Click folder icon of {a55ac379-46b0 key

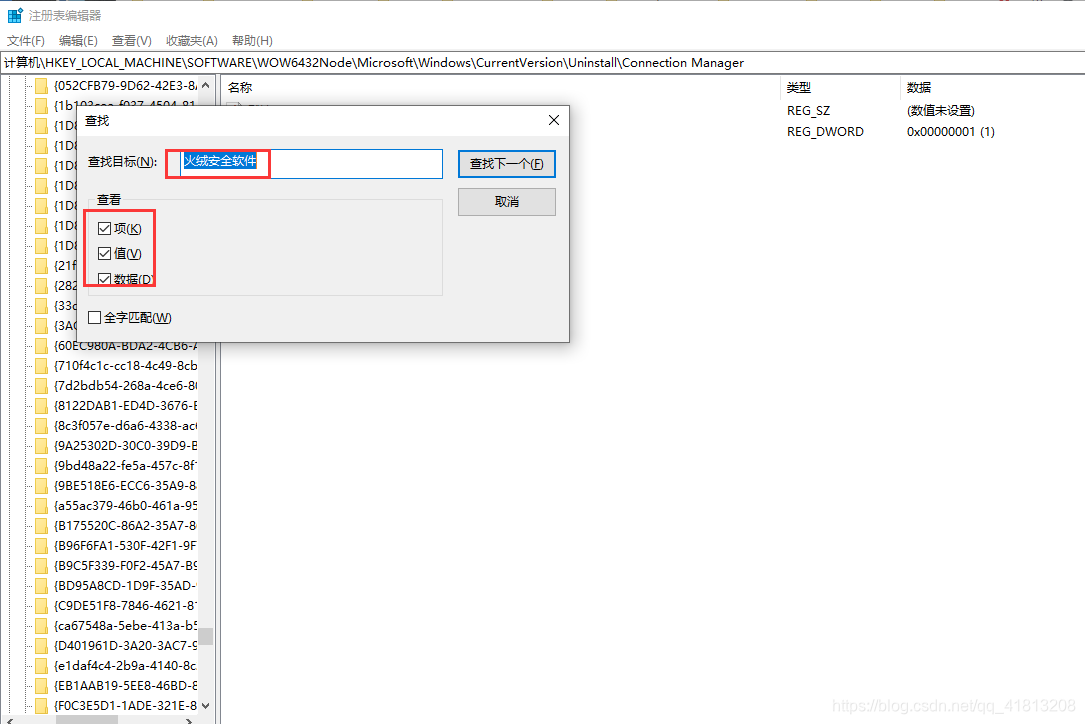pos(42,507)
